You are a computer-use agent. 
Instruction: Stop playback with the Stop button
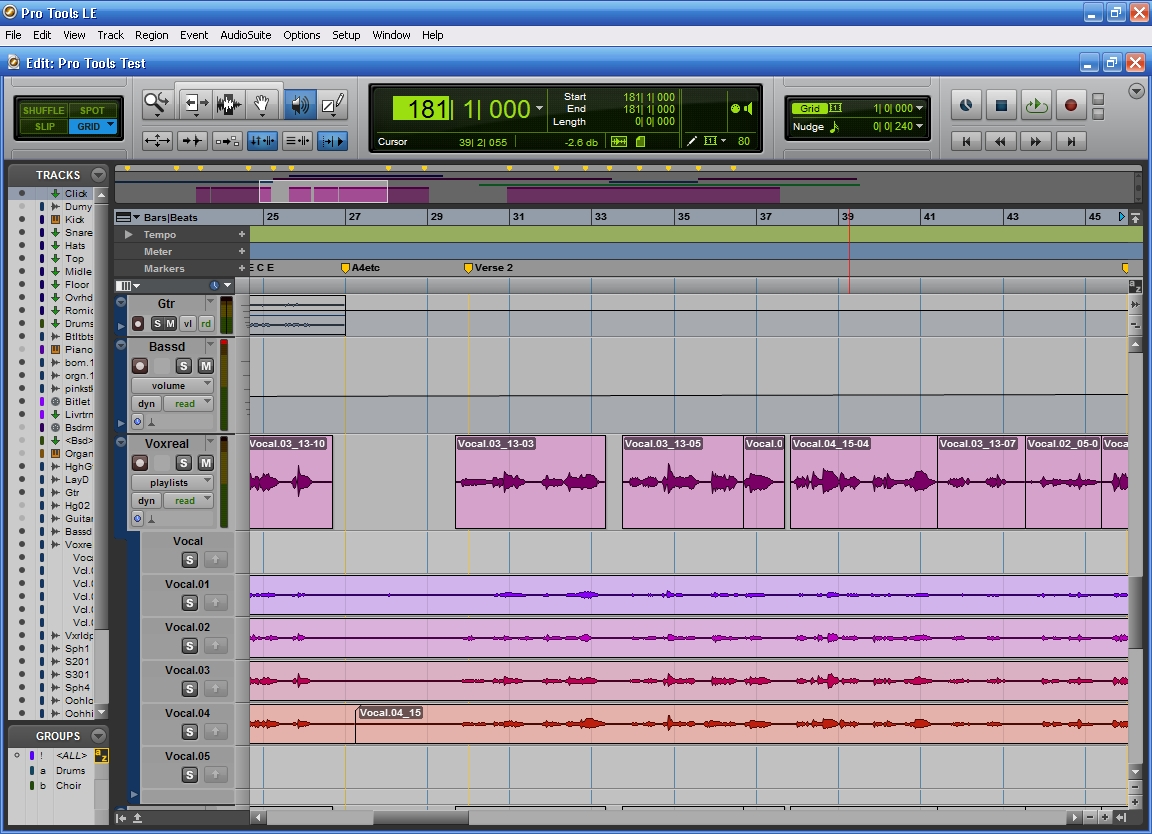[x=1001, y=105]
